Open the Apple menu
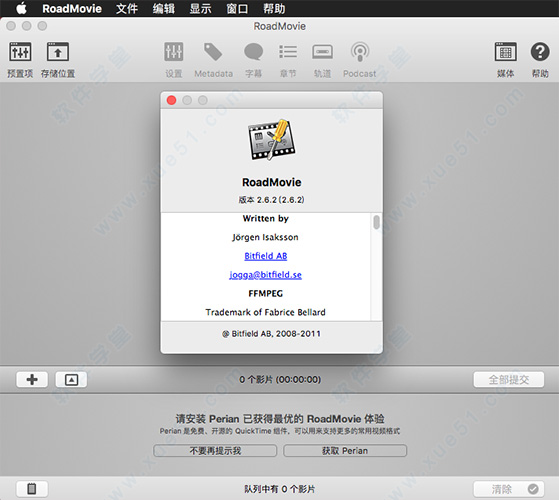559x500 pixels. coord(21,8)
